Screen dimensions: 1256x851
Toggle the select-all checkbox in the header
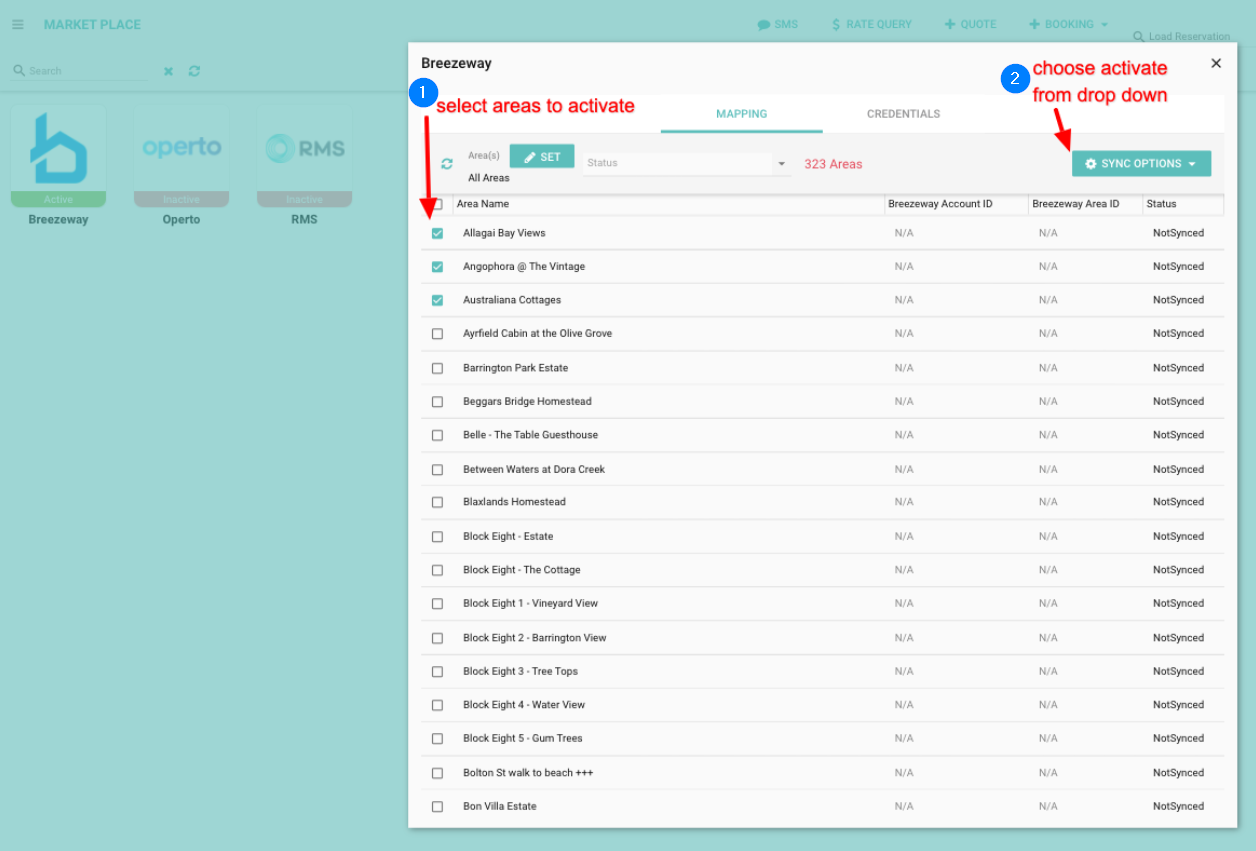point(437,204)
